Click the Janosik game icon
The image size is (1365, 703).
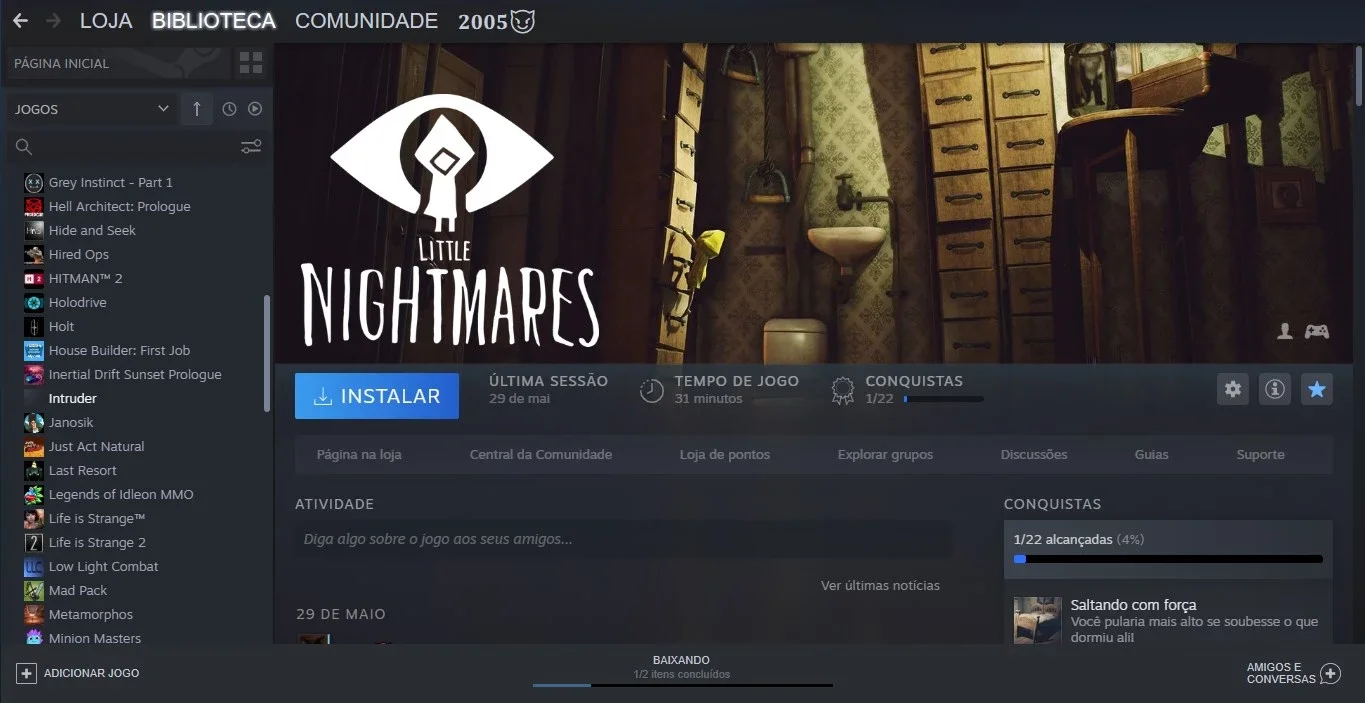tap(34, 422)
